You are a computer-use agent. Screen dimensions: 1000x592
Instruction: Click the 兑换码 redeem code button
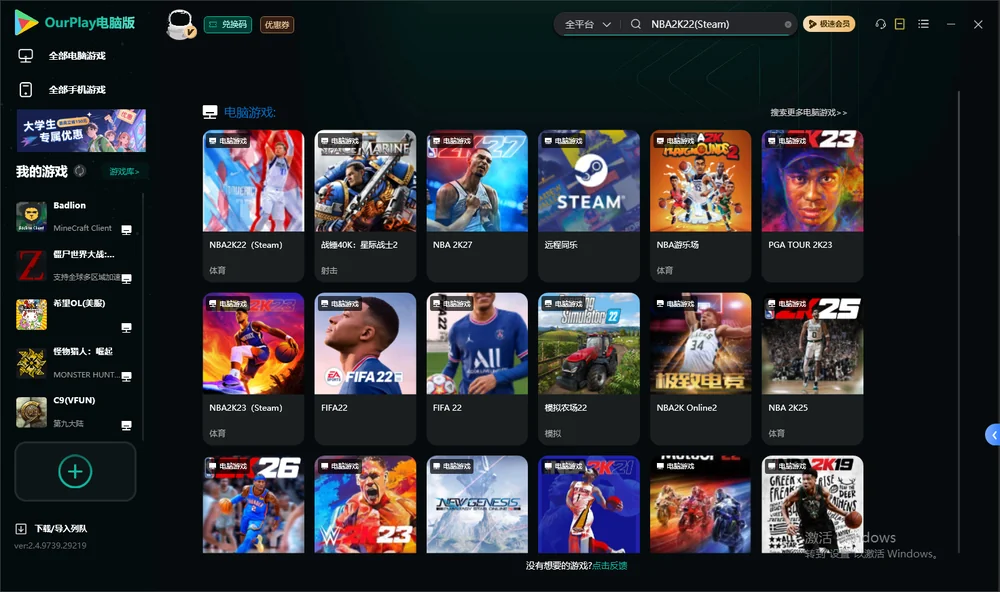228,25
